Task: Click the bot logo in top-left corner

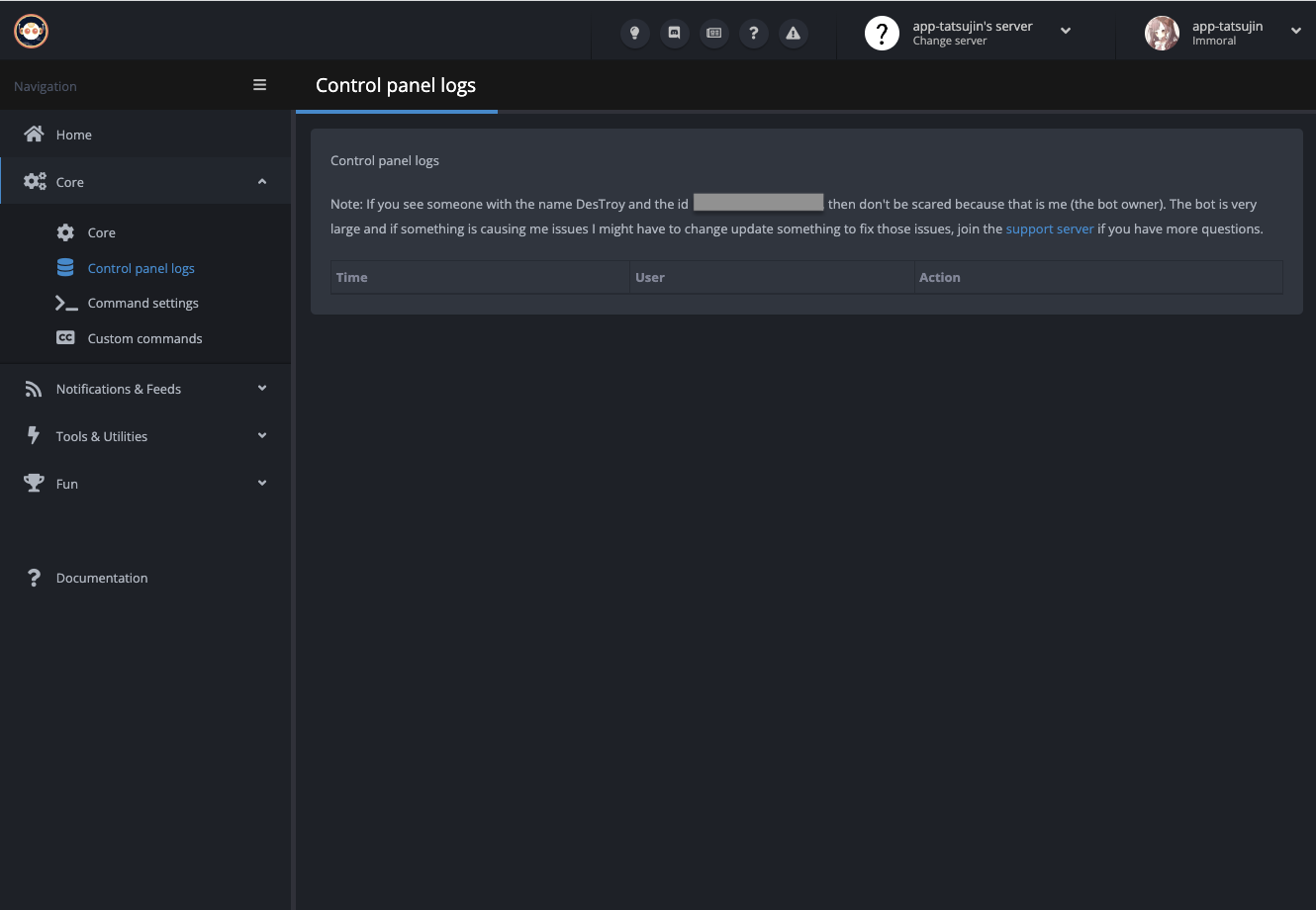Action: click(x=32, y=32)
